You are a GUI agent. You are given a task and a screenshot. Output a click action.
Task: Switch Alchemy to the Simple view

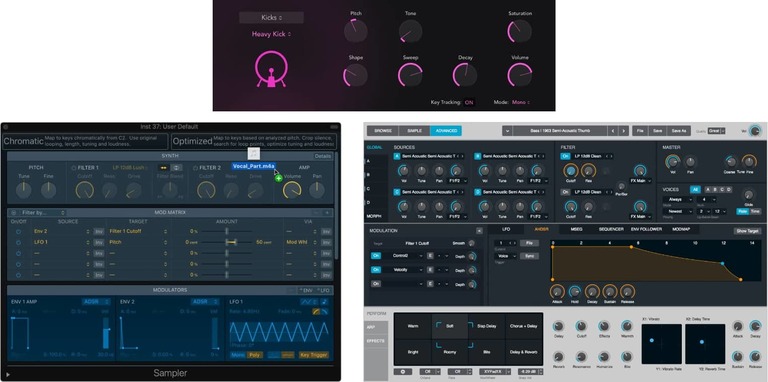coord(414,131)
